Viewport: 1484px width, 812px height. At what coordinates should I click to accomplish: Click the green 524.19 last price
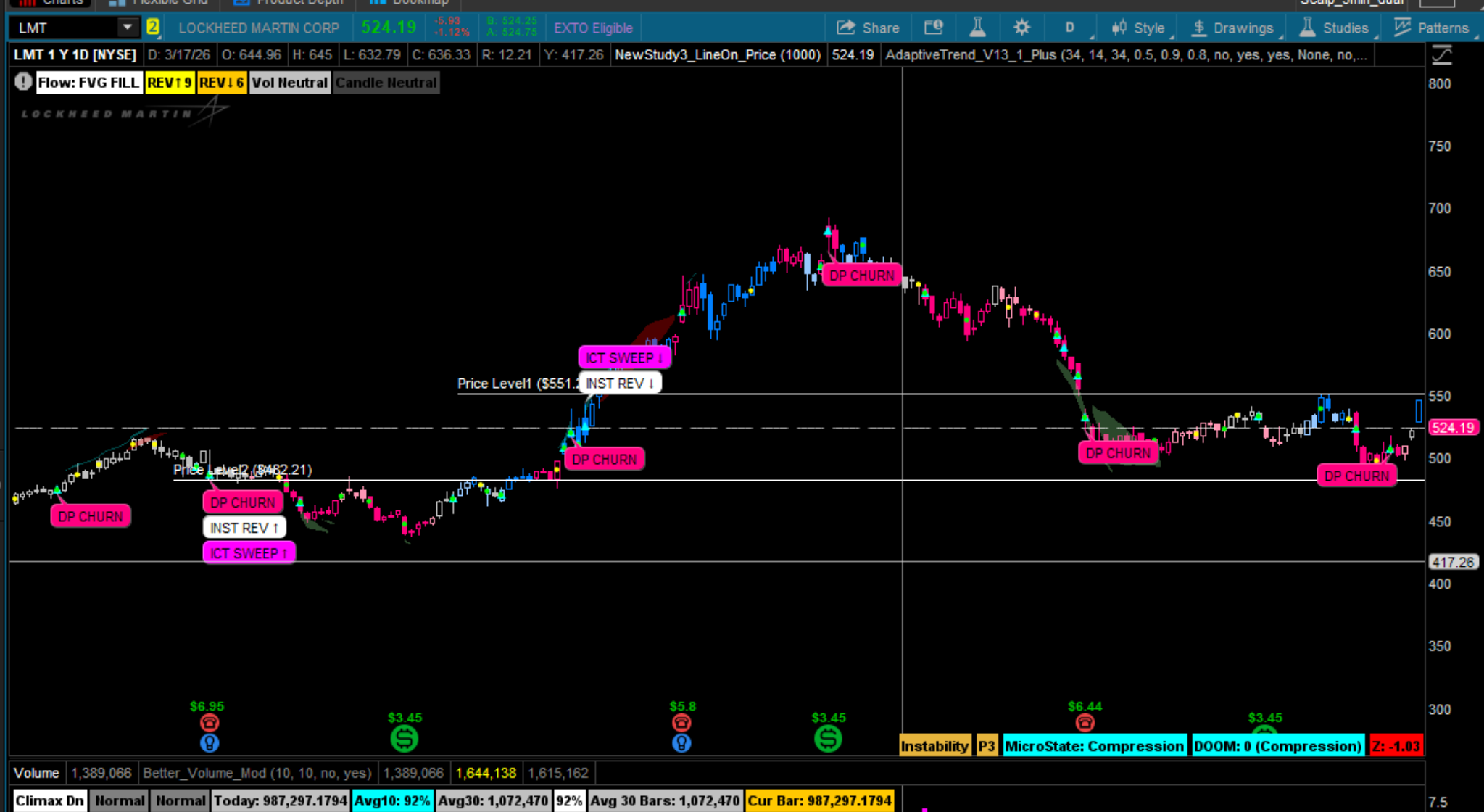point(389,28)
